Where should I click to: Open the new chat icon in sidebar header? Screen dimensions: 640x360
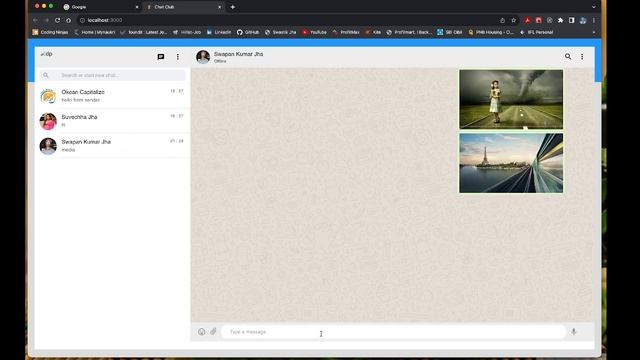click(161, 57)
